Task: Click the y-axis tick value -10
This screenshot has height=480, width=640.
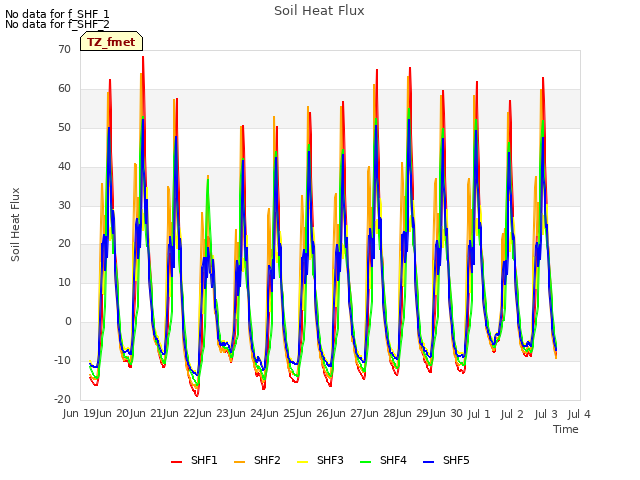Action: tap(62, 360)
